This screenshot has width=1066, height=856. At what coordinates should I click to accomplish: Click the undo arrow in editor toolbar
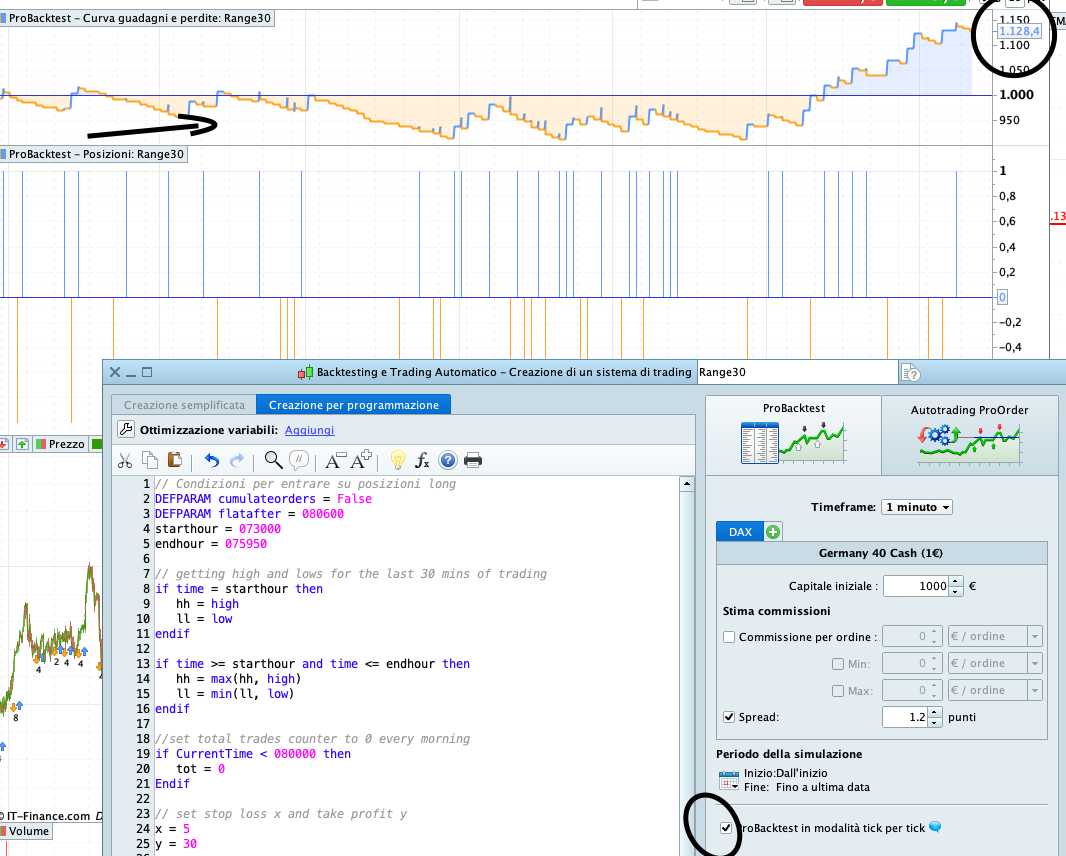pos(211,460)
